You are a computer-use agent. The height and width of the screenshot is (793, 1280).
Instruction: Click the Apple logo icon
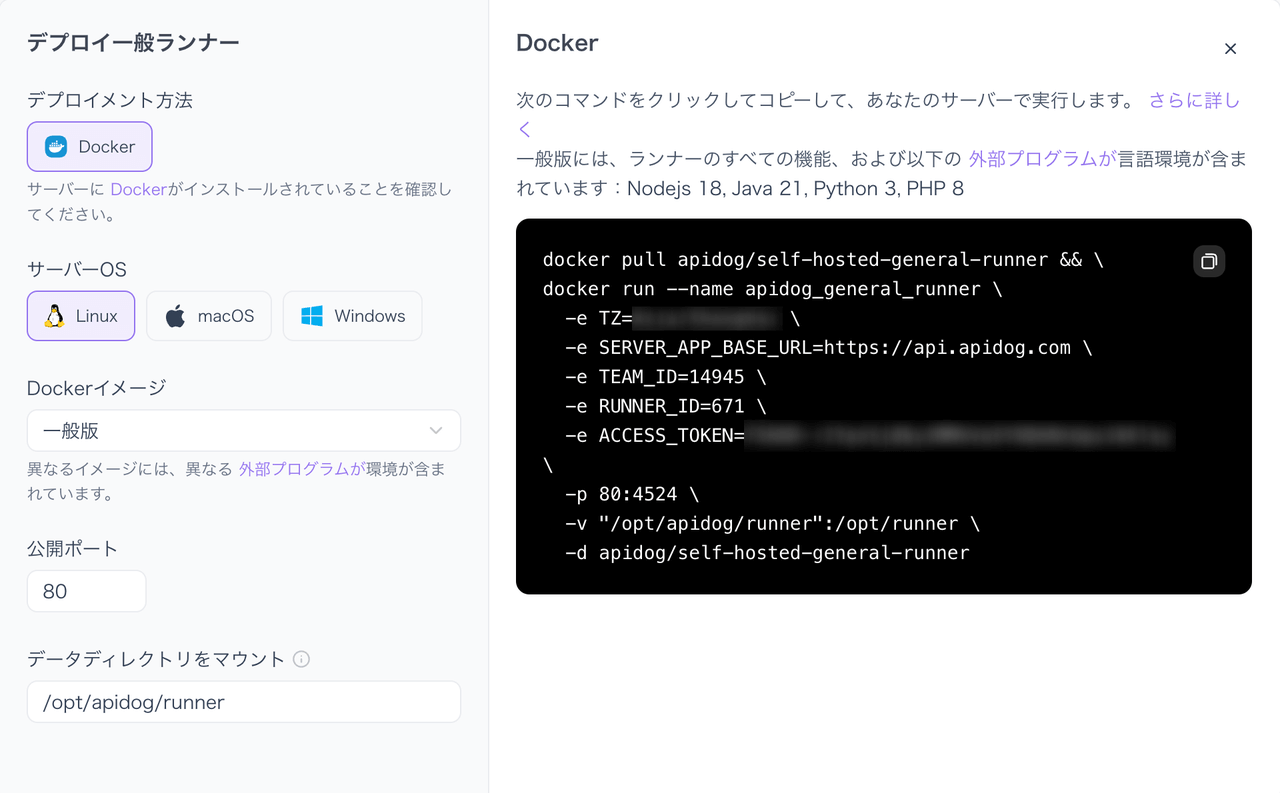point(175,316)
